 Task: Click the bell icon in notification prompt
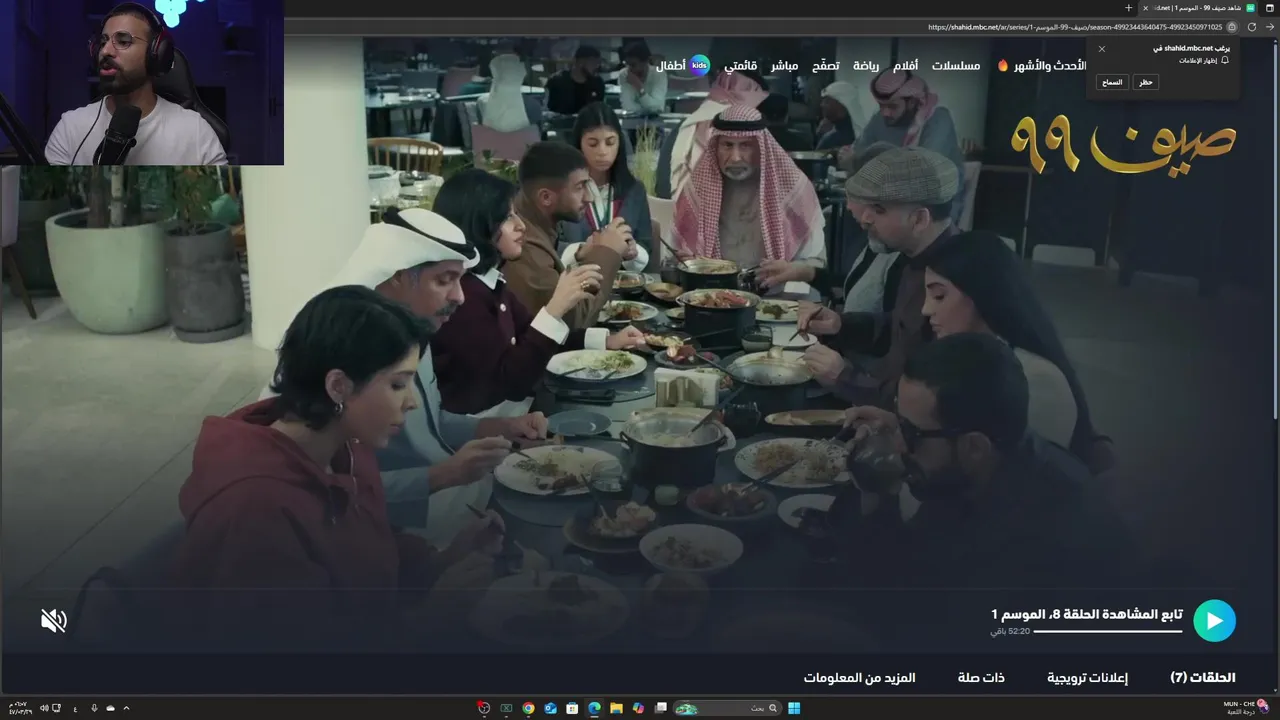pos(1225,60)
